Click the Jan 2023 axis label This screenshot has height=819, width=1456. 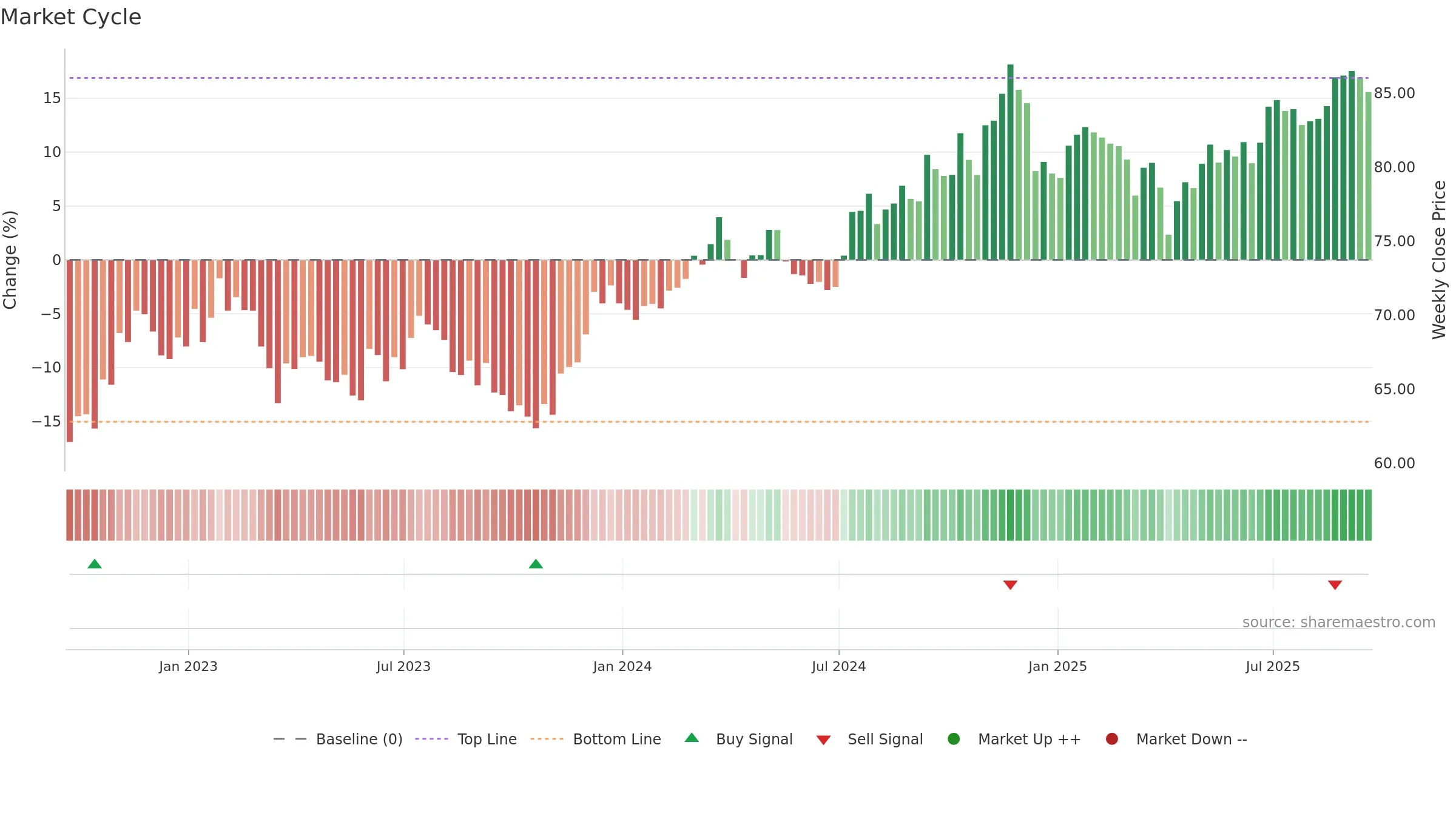tap(188, 666)
